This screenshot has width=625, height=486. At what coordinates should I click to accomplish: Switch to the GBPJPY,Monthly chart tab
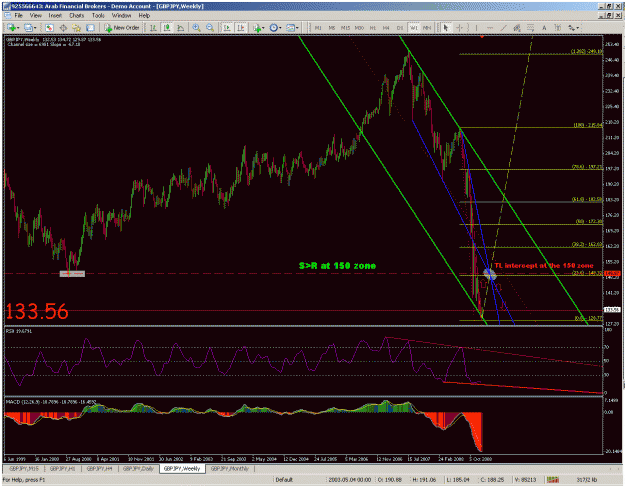pyautogui.click(x=230, y=468)
